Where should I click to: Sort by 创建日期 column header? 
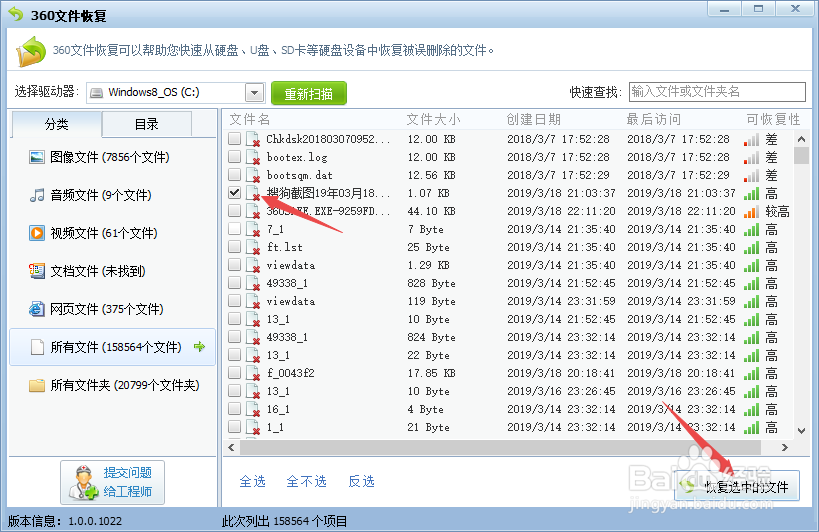coord(533,120)
